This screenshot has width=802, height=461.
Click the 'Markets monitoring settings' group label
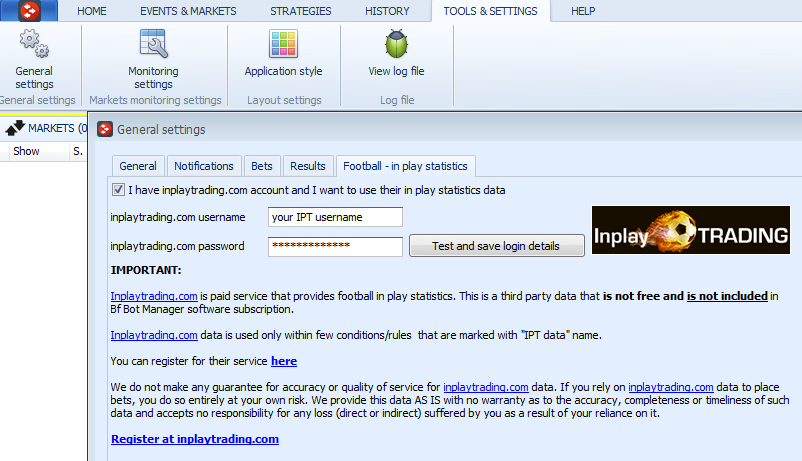155,100
